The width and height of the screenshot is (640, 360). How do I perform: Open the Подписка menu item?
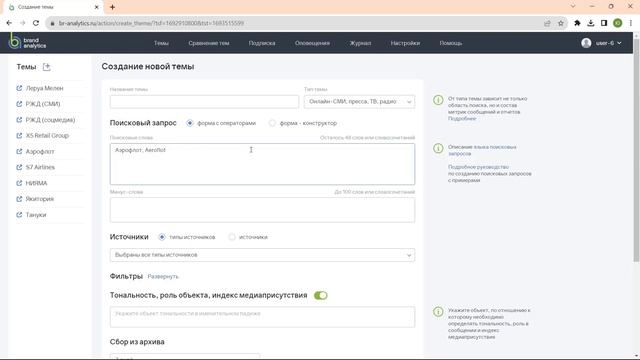262,43
